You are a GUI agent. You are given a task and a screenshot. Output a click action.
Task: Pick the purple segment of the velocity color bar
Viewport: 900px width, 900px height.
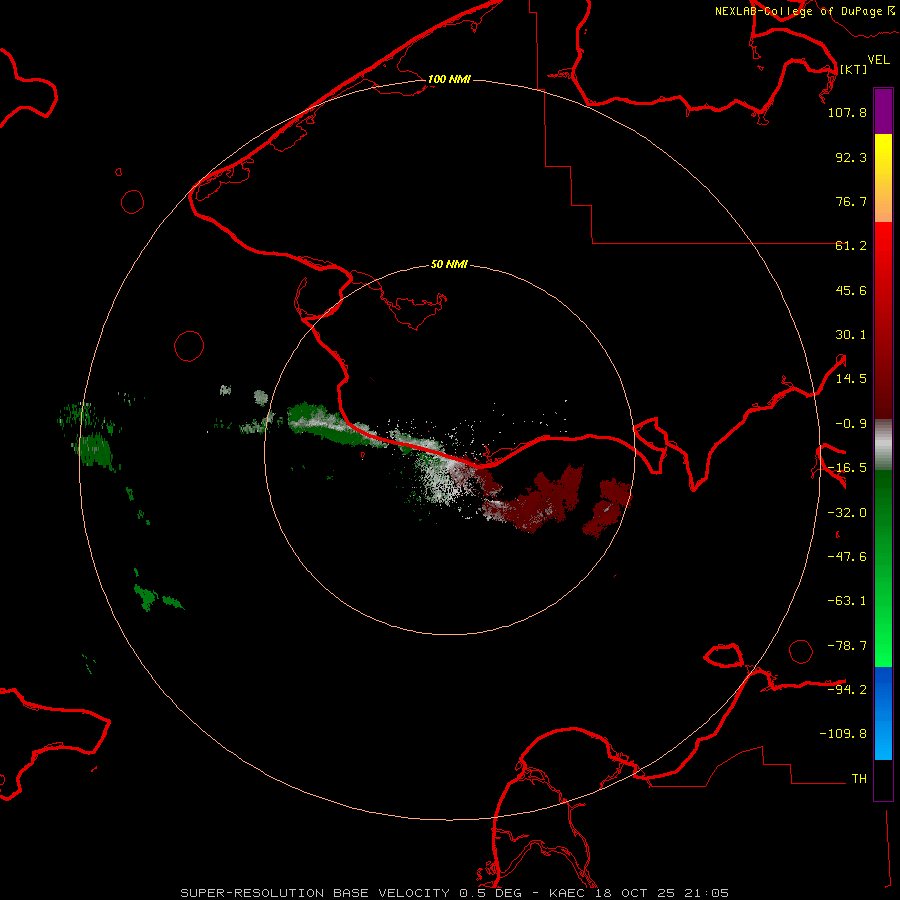(883, 111)
